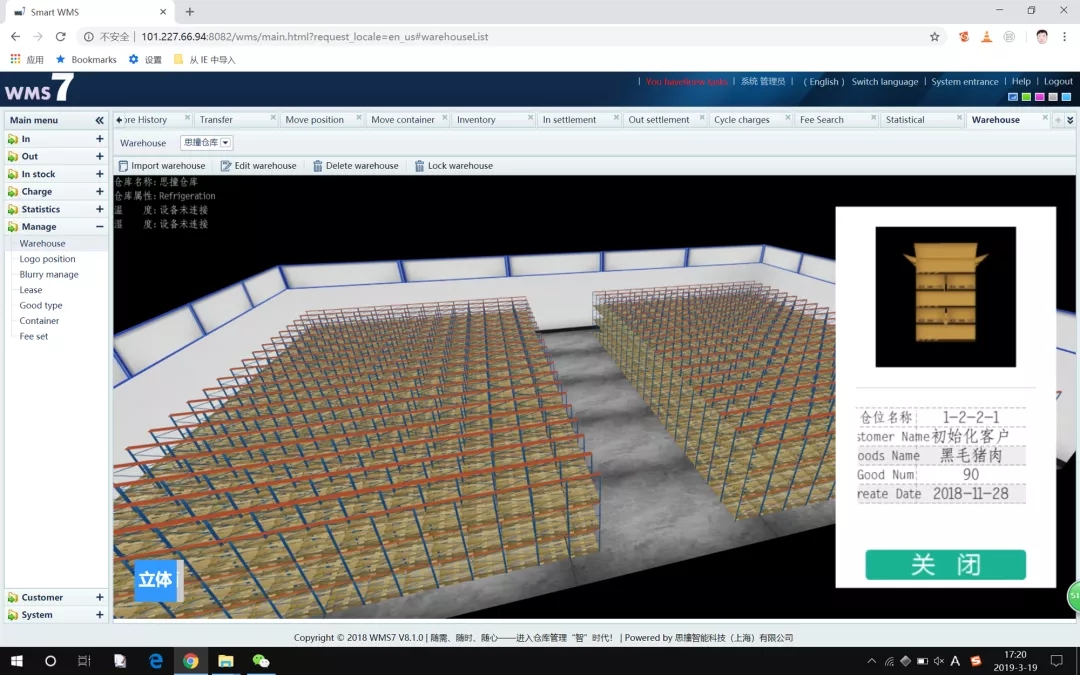Click the Lock warehouse toolbar button

(453, 166)
